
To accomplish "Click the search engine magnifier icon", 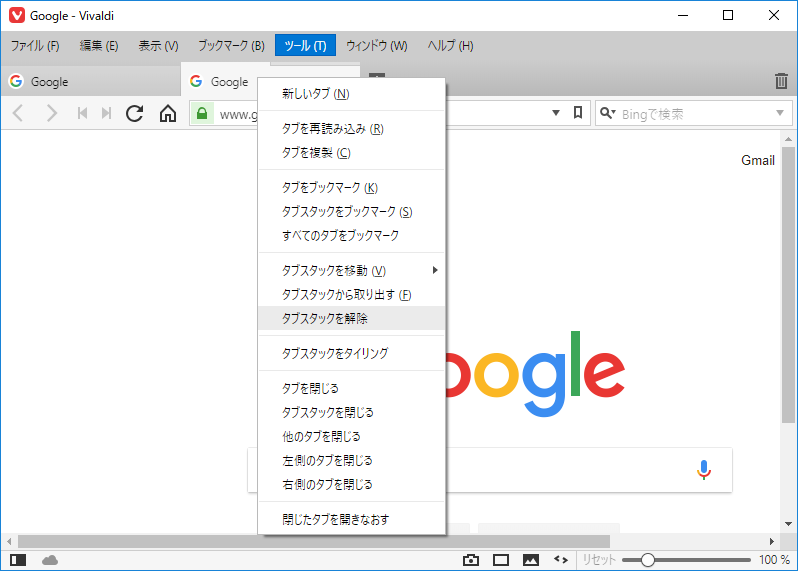I will [607, 113].
